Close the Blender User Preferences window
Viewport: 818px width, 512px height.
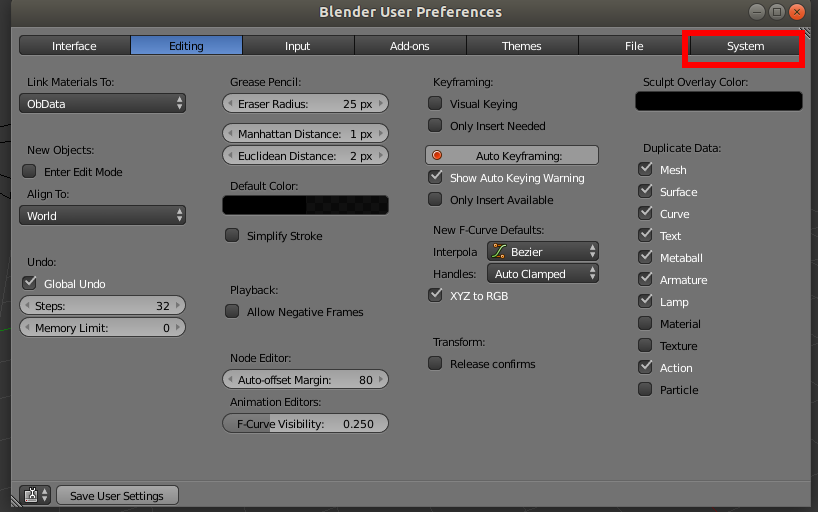click(797, 11)
